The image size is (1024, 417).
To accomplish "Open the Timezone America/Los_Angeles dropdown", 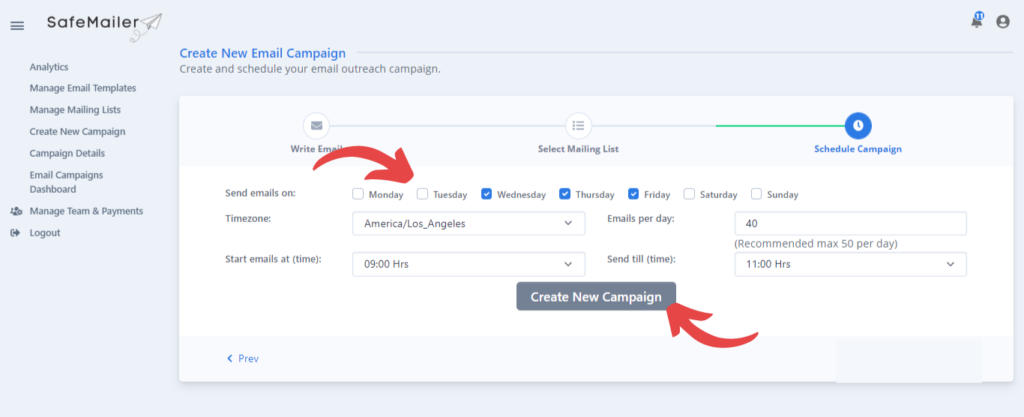I will [x=469, y=223].
